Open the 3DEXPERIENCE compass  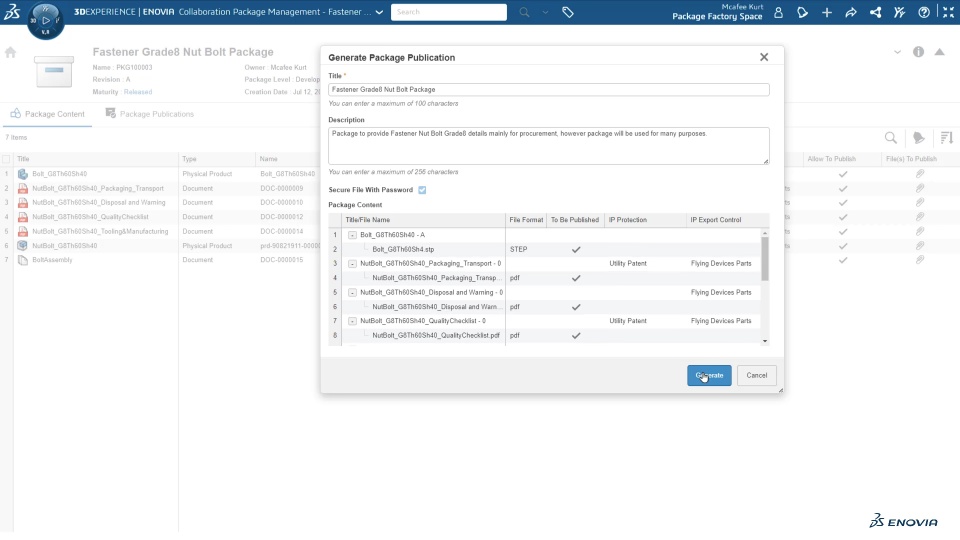click(x=46, y=20)
